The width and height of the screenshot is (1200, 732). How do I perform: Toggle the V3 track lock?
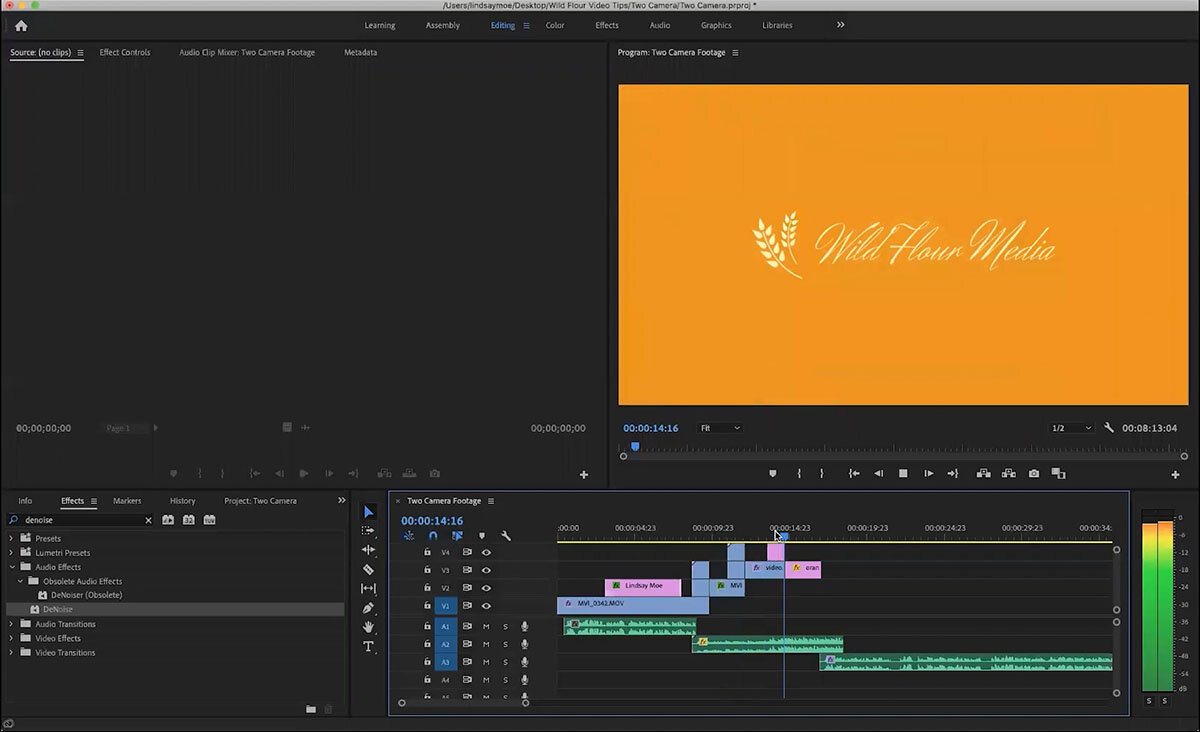427,570
